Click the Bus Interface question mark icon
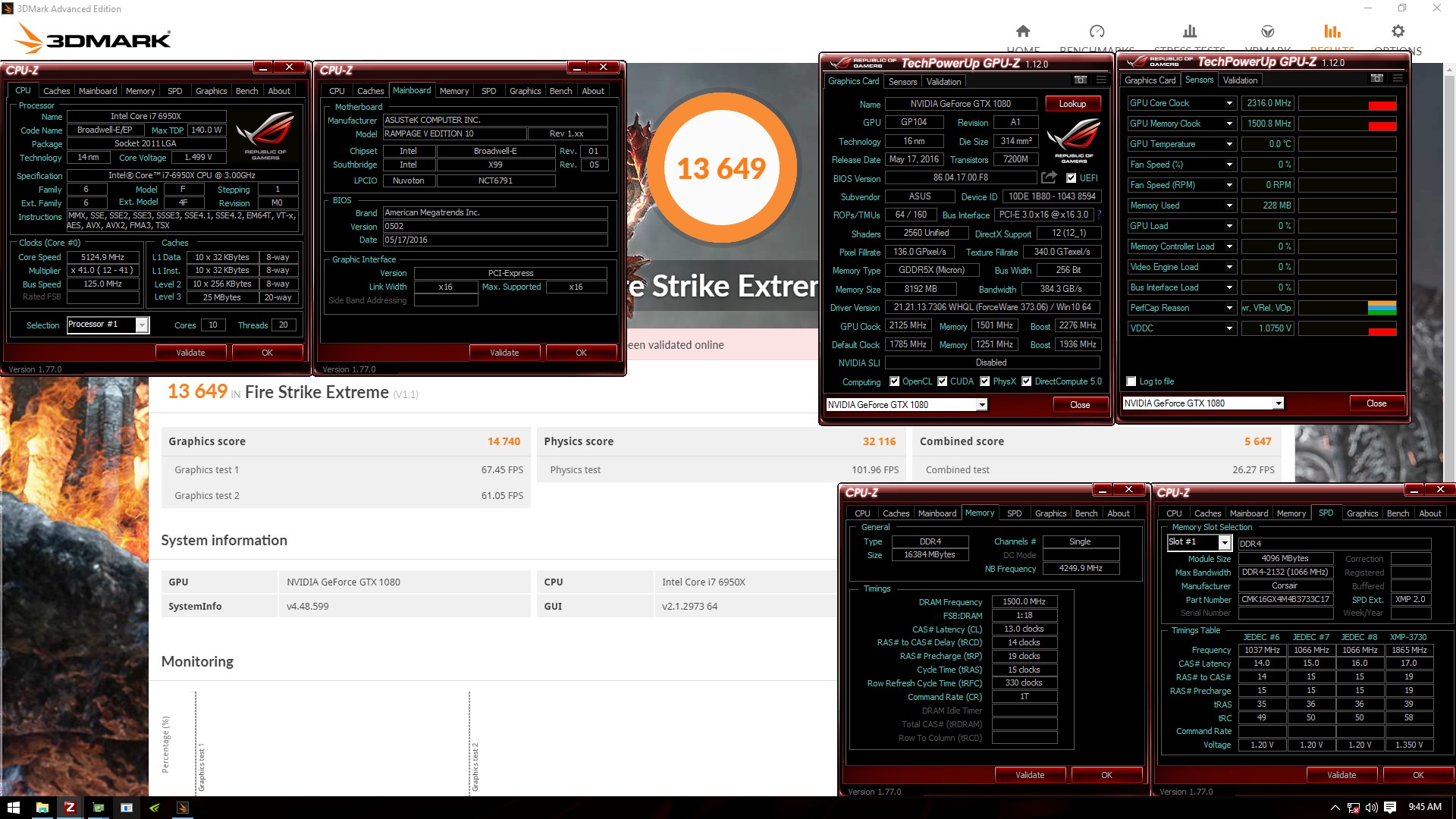The width and height of the screenshot is (1456, 819). click(x=1099, y=215)
